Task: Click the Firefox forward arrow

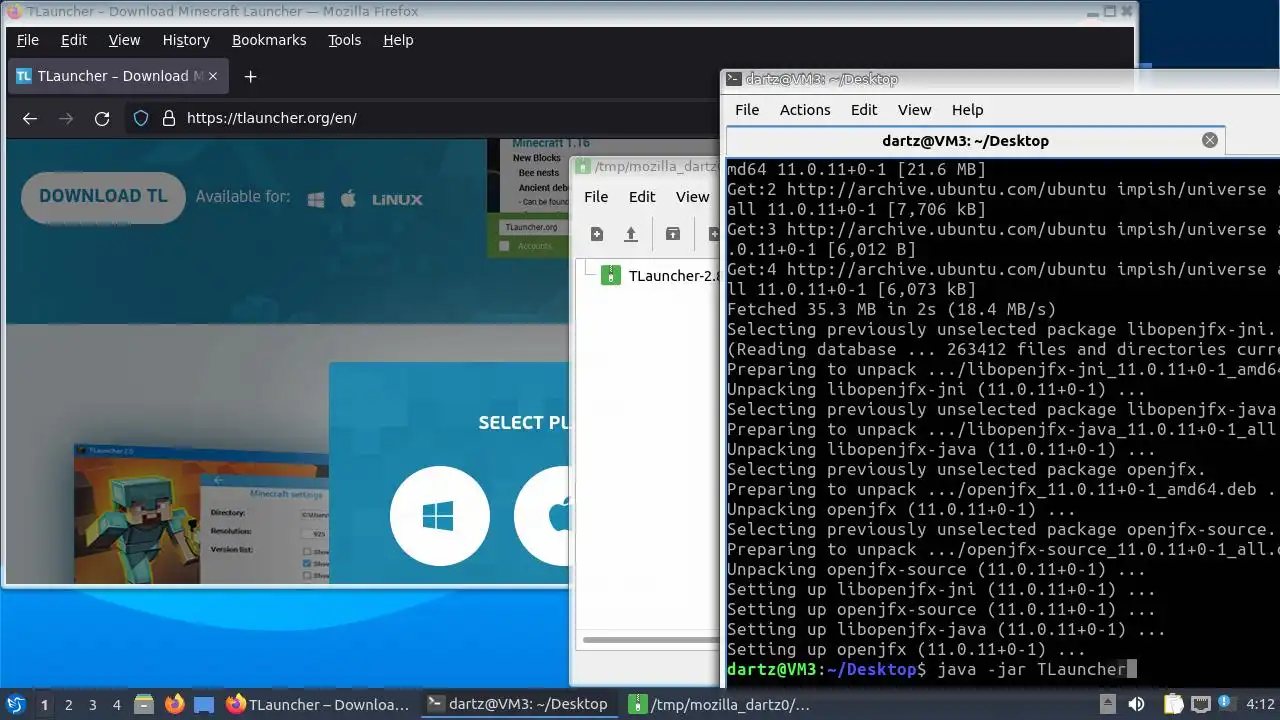Action: click(x=66, y=118)
